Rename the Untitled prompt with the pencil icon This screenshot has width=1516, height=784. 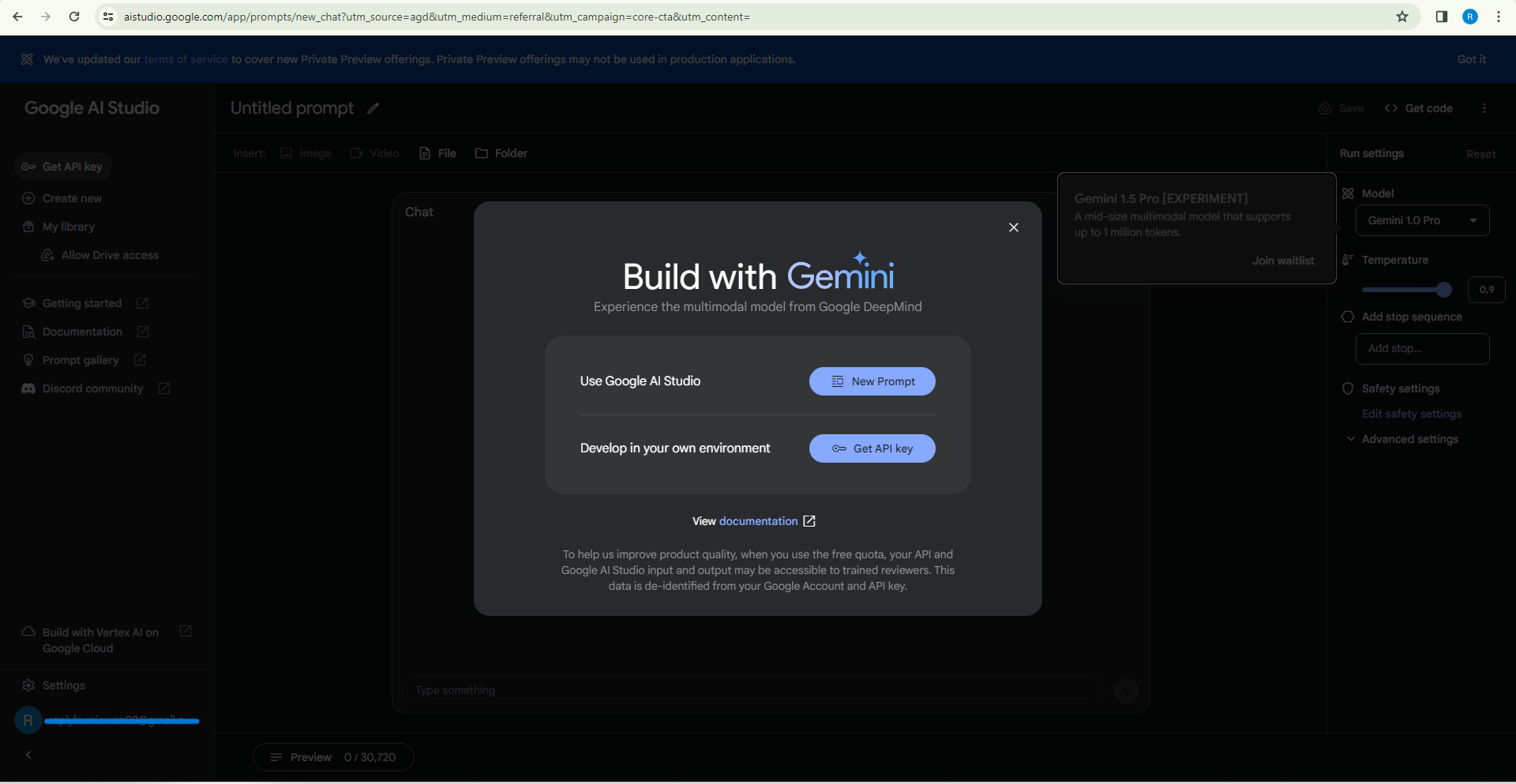(372, 108)
